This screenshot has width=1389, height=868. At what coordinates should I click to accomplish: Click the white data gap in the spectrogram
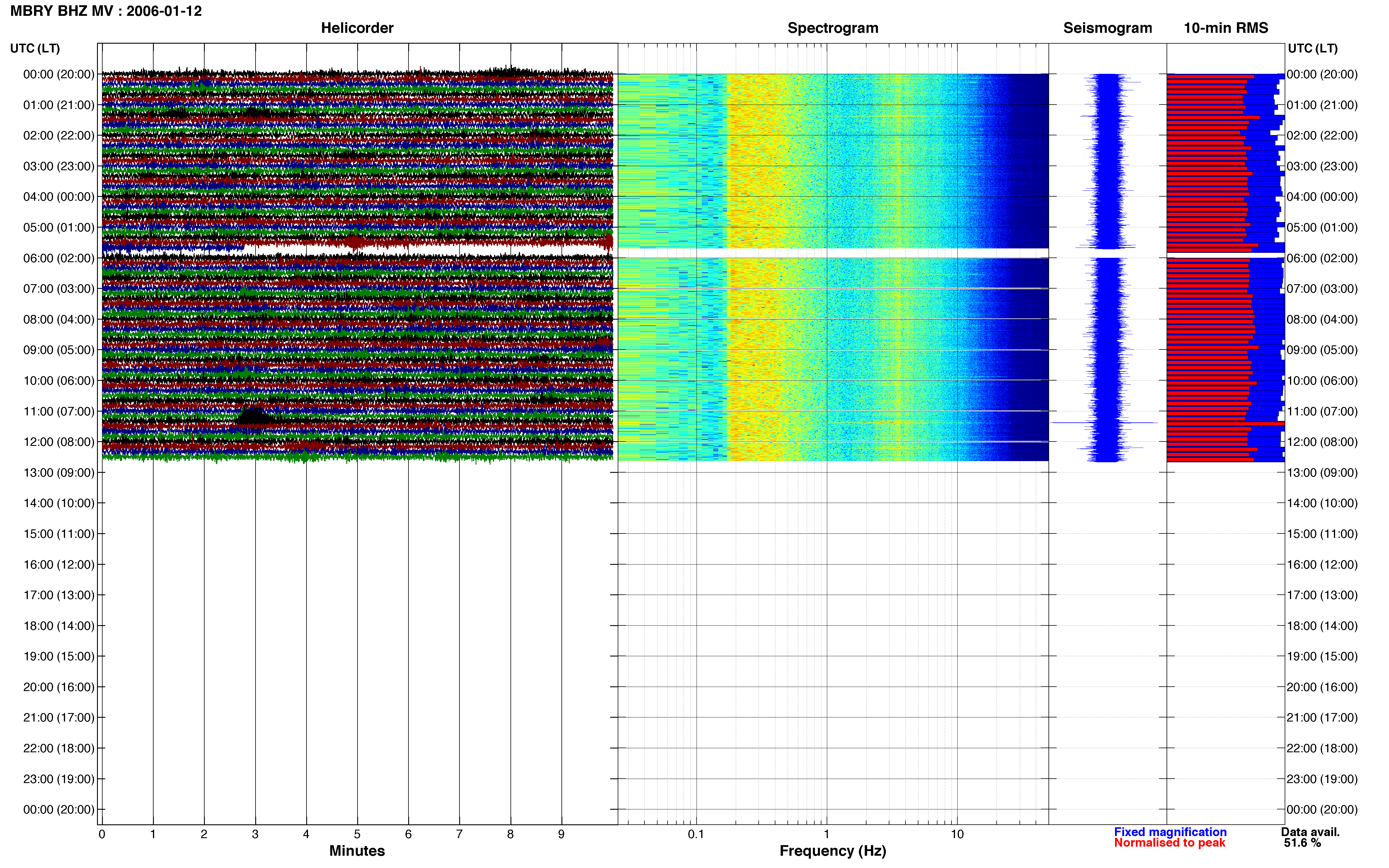click(833, 253)
